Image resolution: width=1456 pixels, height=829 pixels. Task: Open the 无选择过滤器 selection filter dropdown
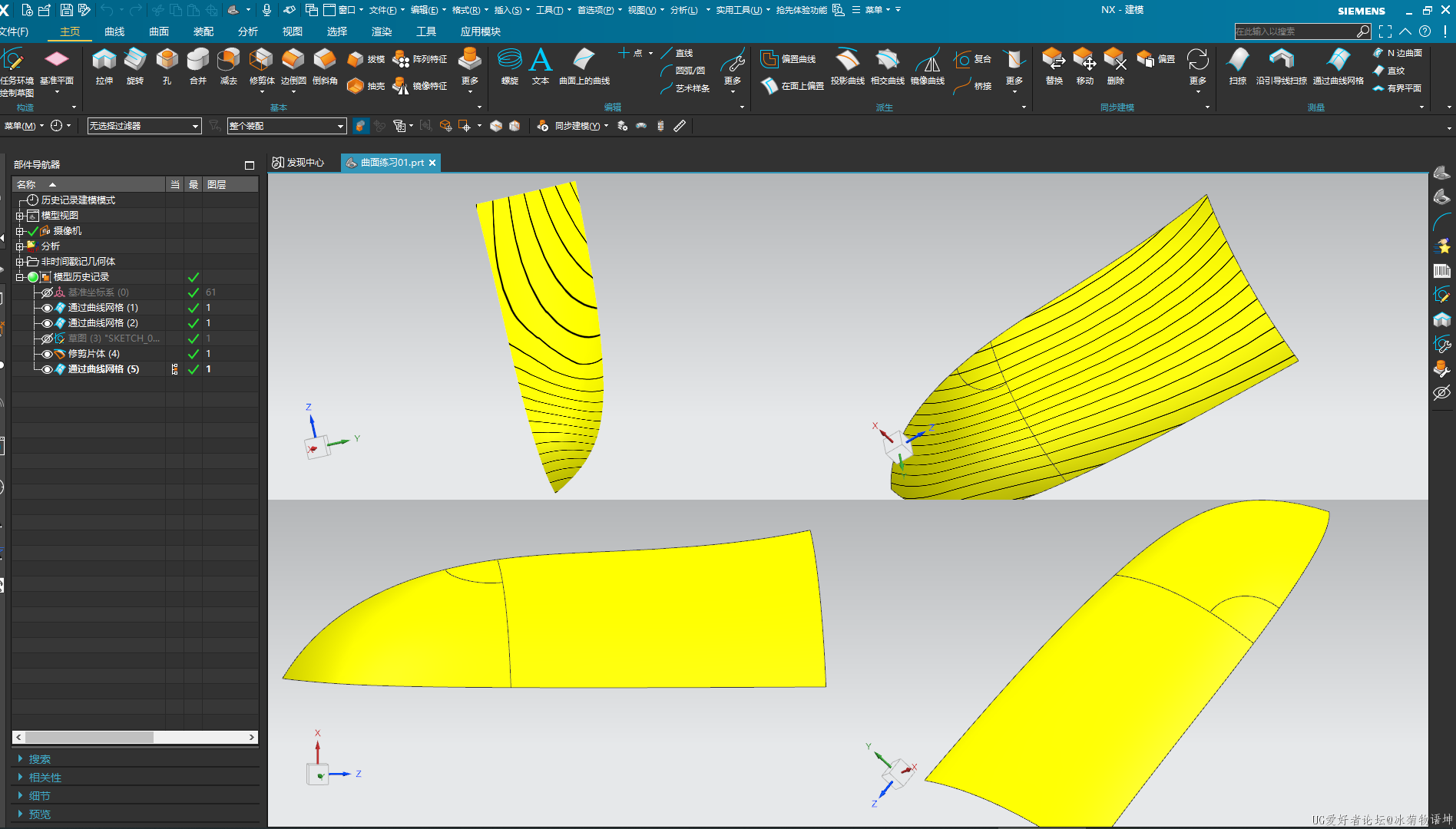(x=144, y=126)
